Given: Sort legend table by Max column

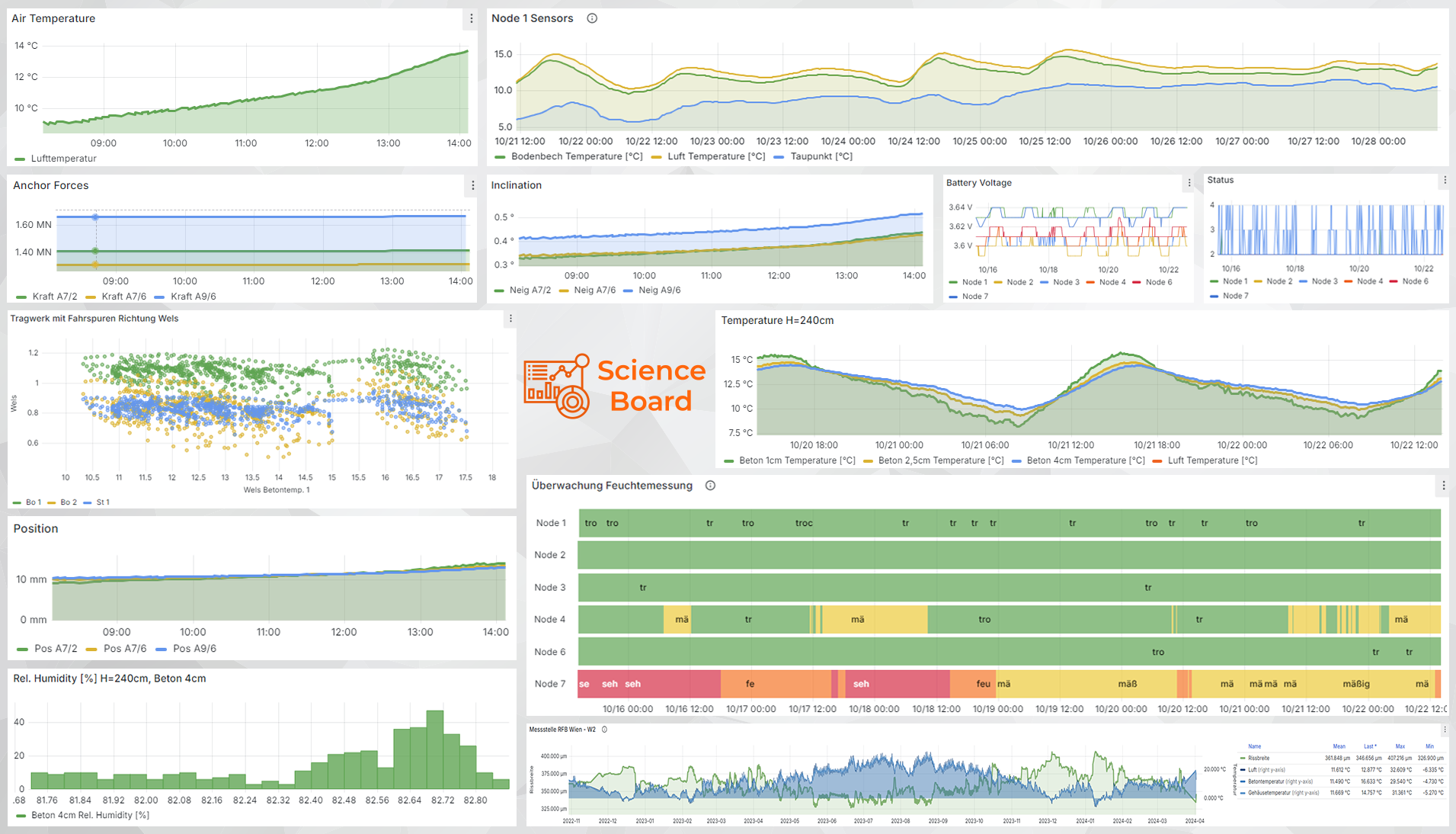Looking at the screenshot, I should 1400,746.
